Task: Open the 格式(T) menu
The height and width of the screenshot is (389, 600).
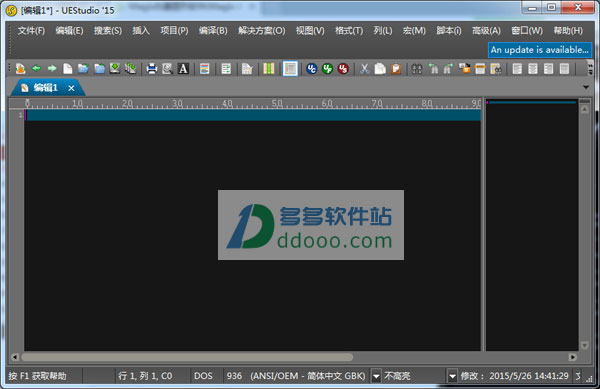Action: coord(349,31)
